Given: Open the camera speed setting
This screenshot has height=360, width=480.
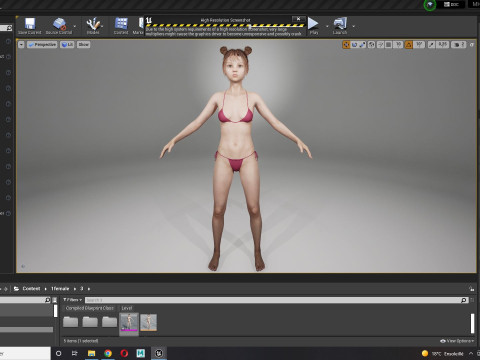Looking at the screenshot, I should tap(459, 45).
